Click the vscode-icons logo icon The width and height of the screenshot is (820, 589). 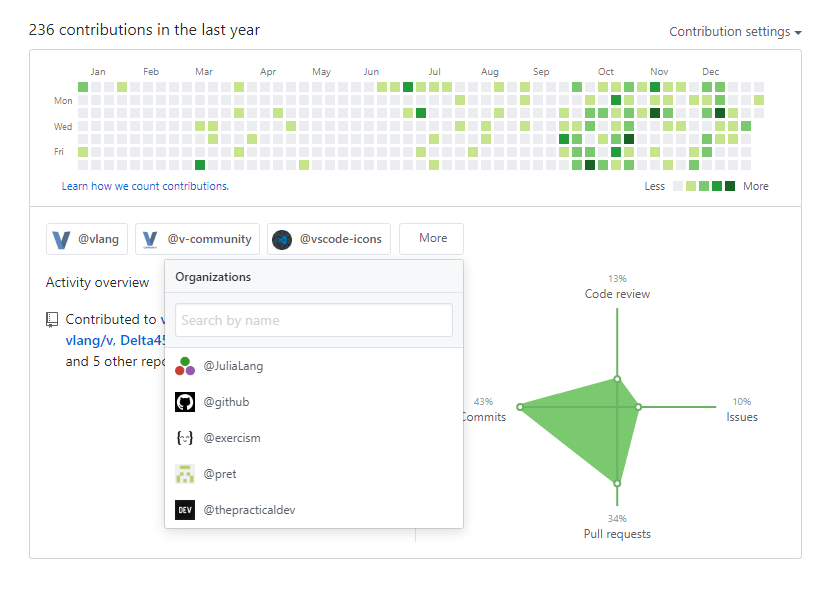click(x=282, y=239)
